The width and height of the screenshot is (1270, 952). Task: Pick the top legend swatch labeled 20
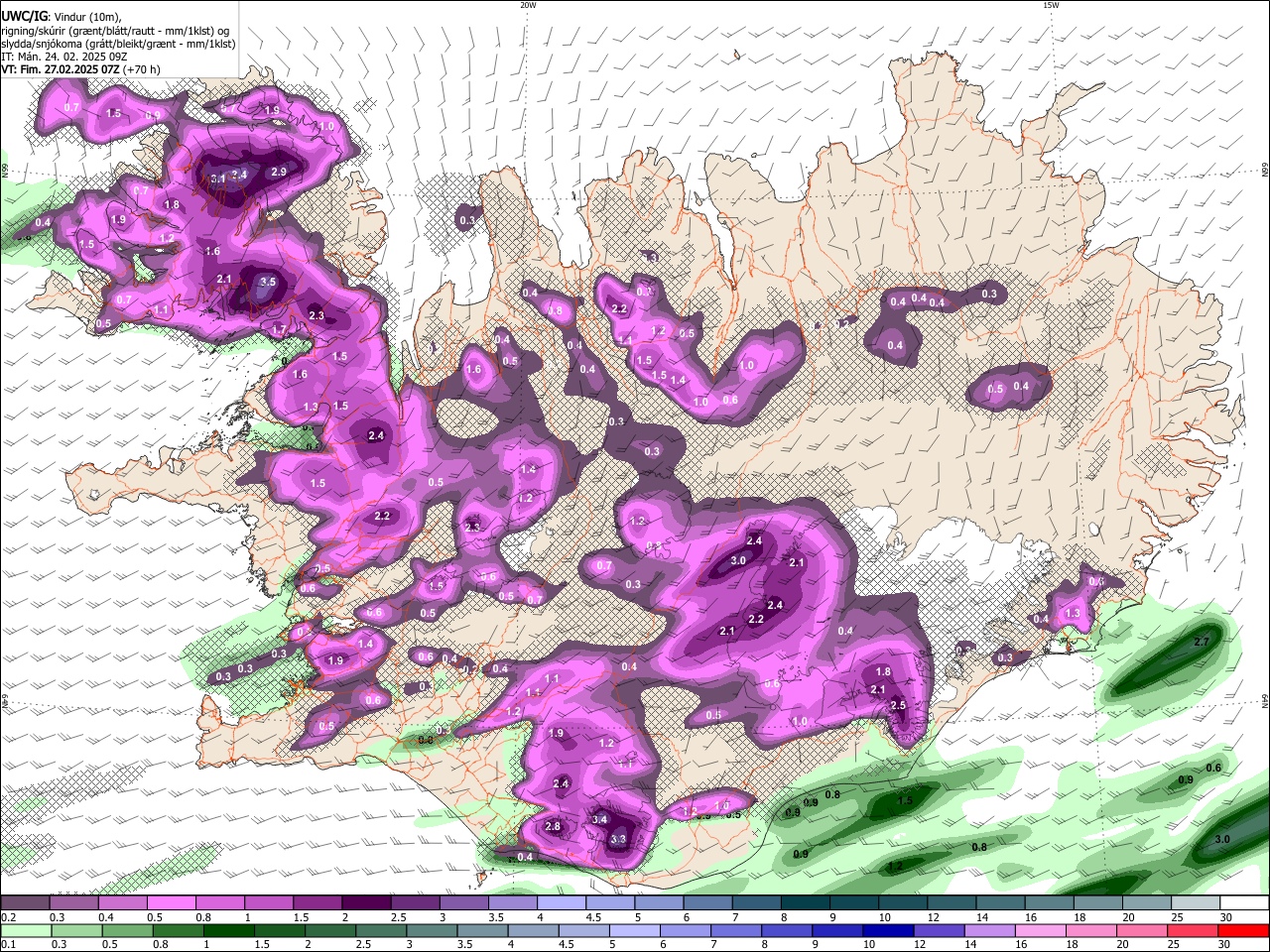[x=1147, y=903]
